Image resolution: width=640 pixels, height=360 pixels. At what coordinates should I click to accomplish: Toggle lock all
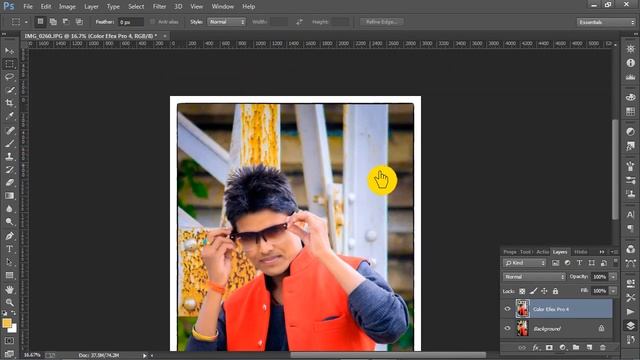point(555,291)
